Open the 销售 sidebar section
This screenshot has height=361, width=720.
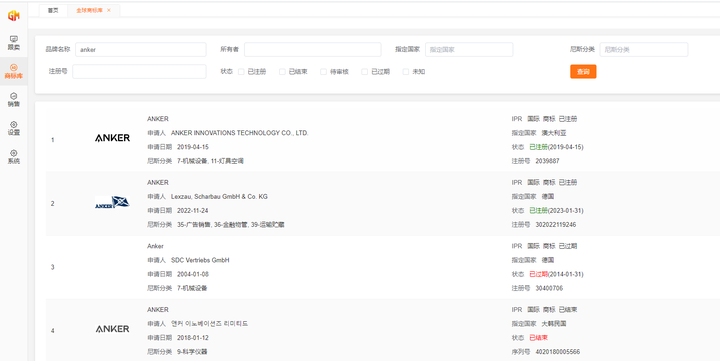(x=13, y=100)
